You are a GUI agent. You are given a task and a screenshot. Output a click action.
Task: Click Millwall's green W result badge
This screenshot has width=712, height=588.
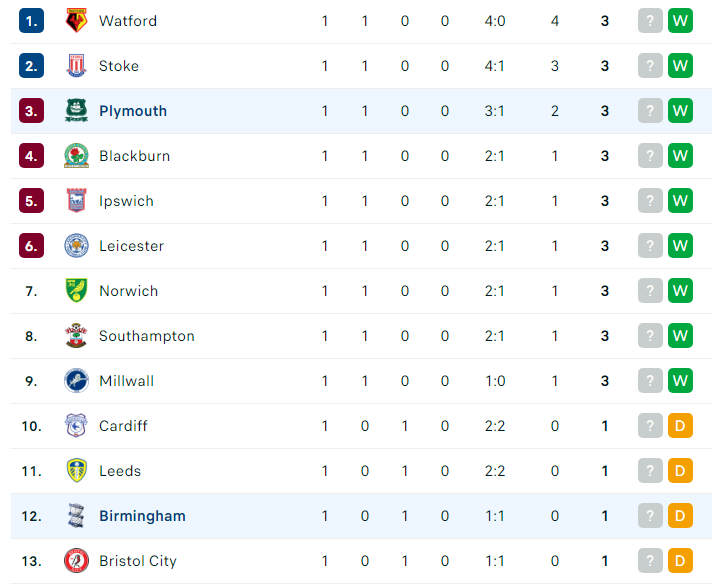[680, 381]
